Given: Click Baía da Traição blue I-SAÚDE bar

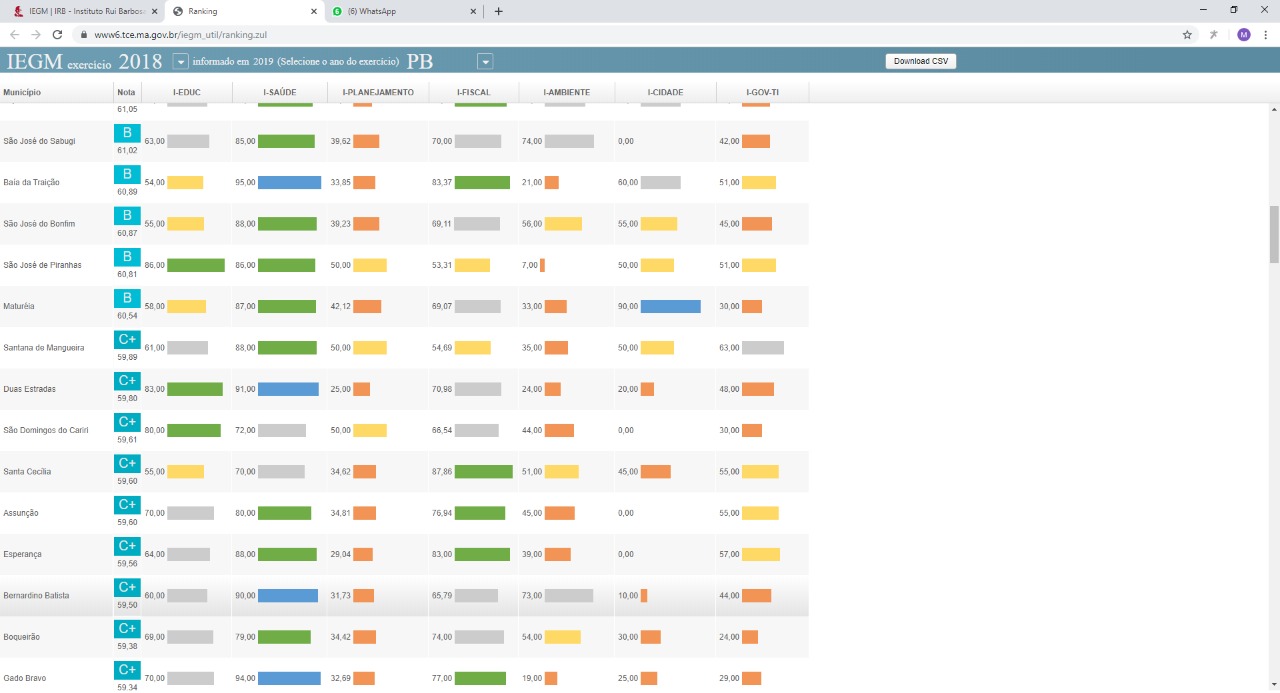Looking at the screenshot, I should tap(289, 183).
